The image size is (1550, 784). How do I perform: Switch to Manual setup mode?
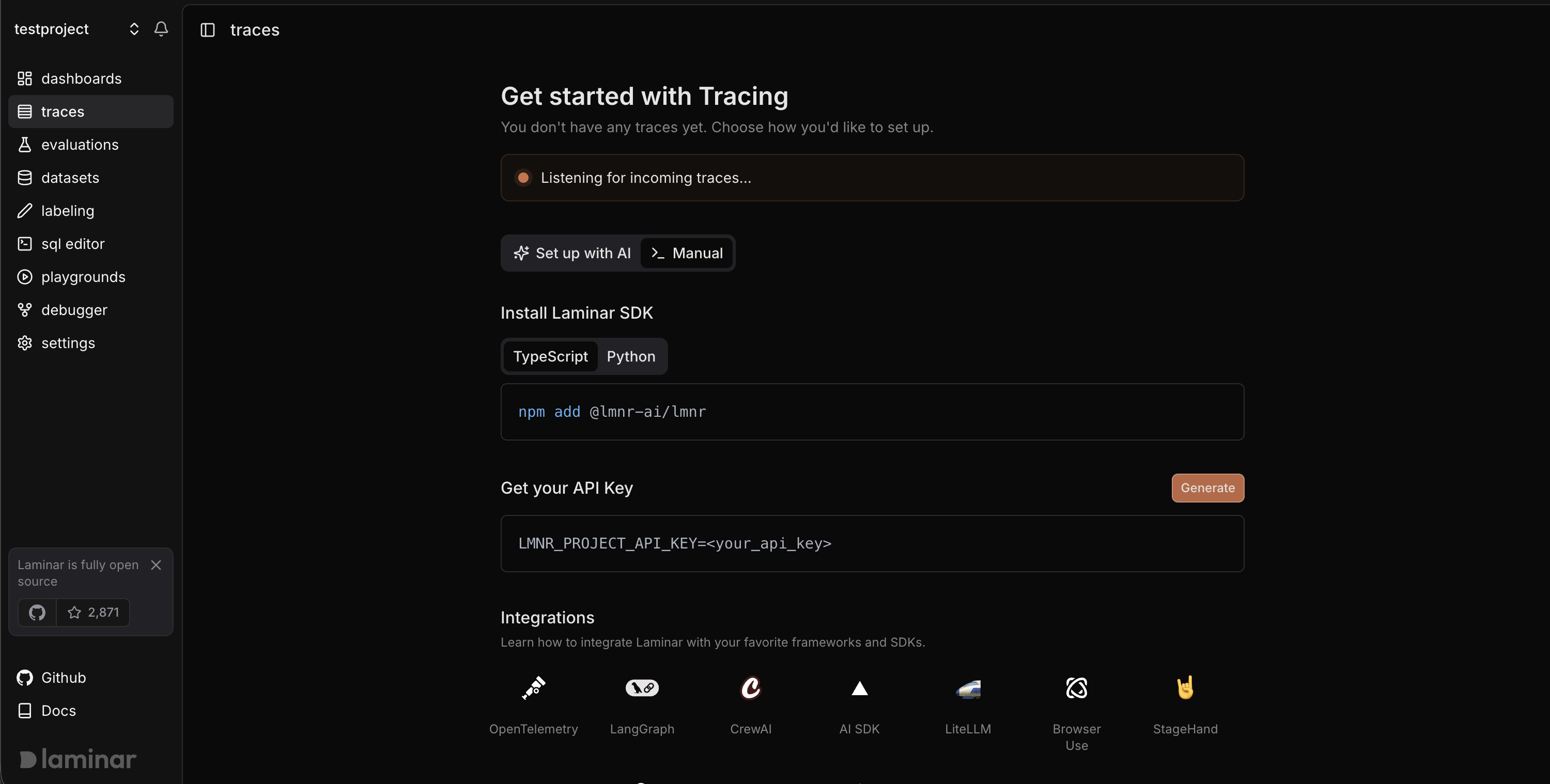coord(687,253)
